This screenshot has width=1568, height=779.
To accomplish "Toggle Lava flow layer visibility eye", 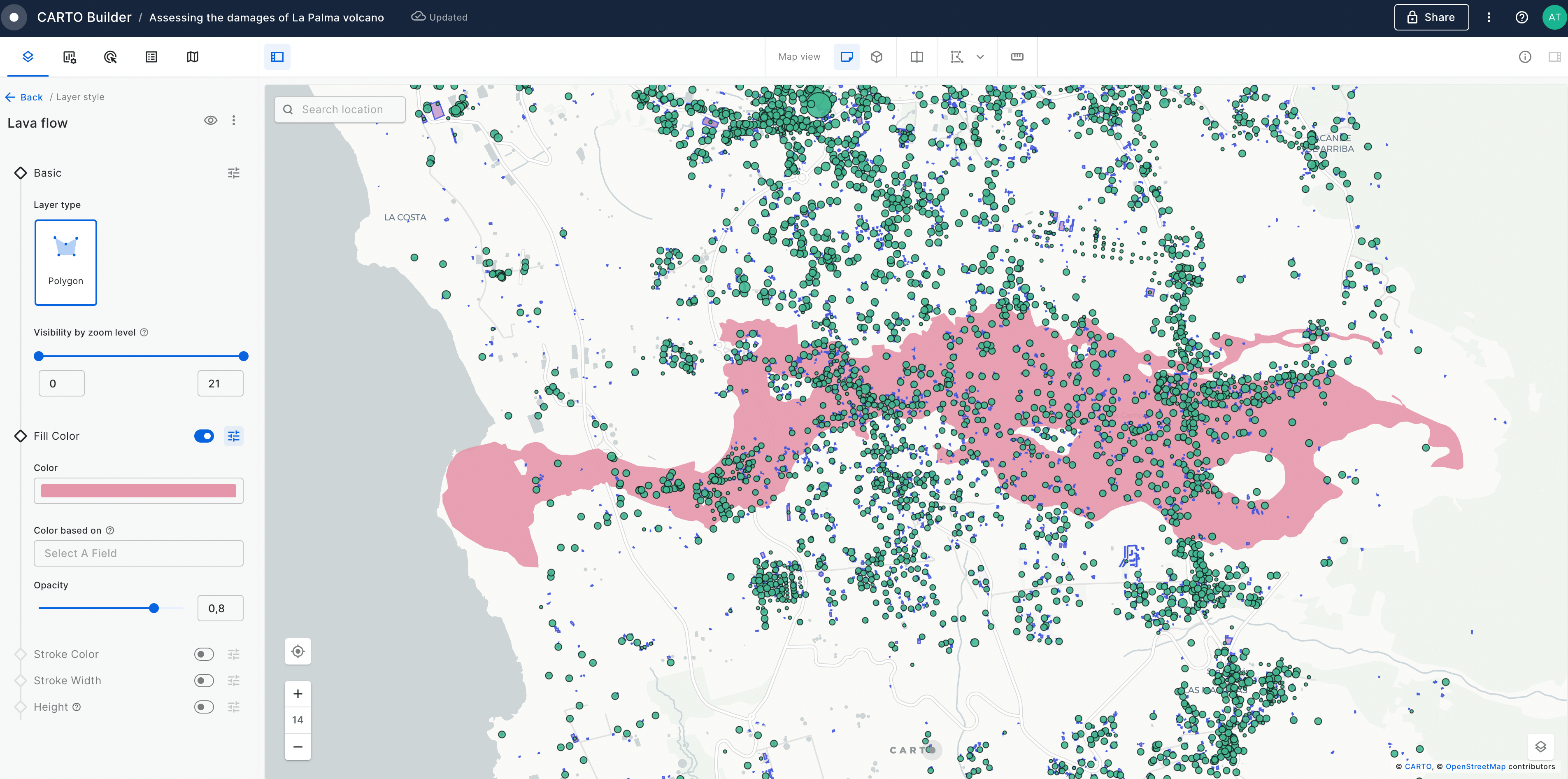I will tap(211, 120).
